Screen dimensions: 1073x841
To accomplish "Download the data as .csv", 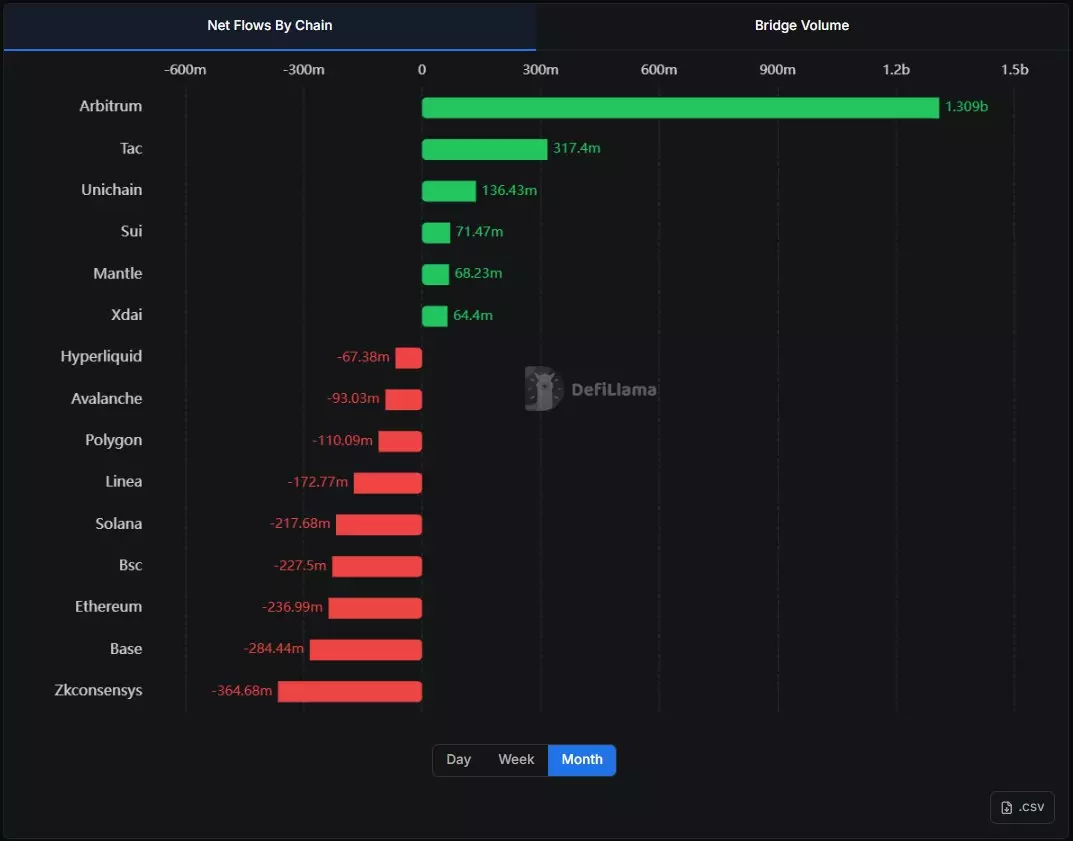I will 1022,808.
